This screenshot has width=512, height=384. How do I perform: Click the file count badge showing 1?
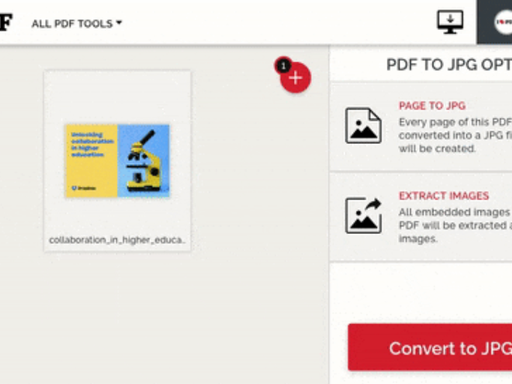(283, 66)
